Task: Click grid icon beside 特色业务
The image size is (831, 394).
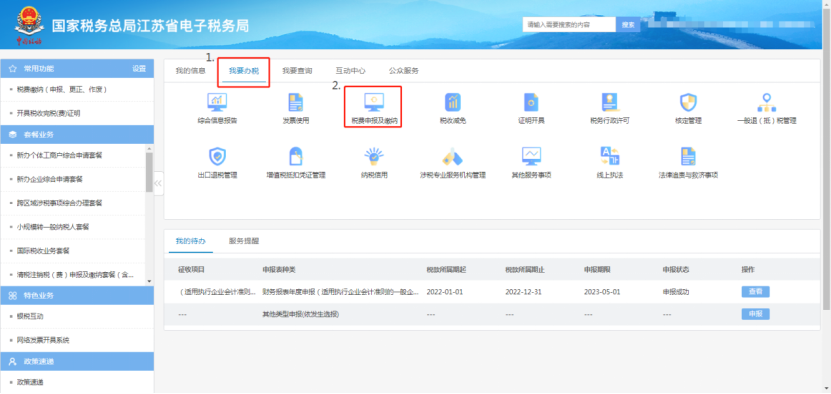Action: coord(13,295)
